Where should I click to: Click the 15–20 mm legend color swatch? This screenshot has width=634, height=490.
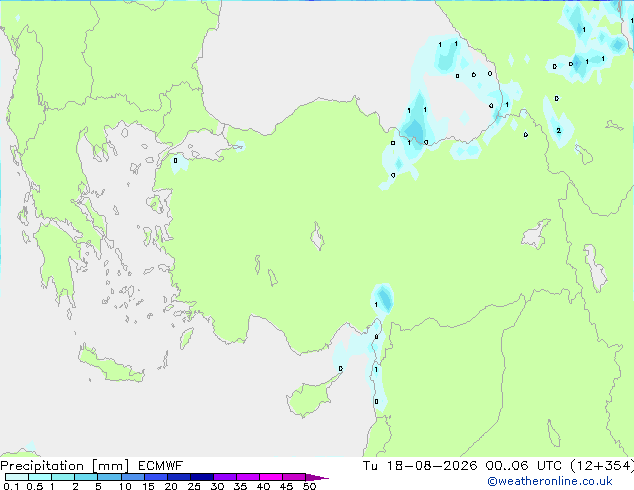tap(156, 477)
